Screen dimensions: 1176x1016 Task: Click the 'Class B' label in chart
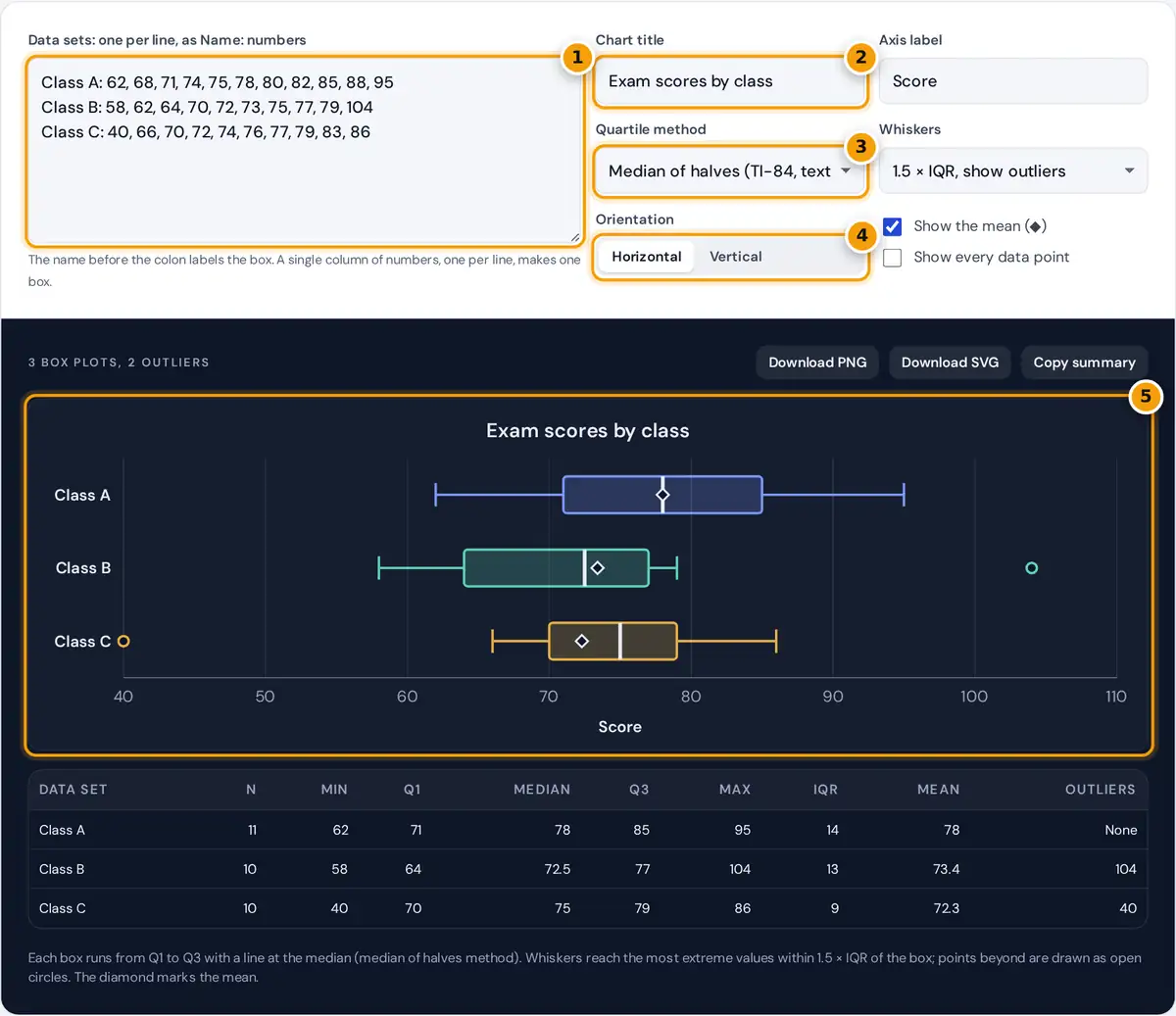point(83,568)
